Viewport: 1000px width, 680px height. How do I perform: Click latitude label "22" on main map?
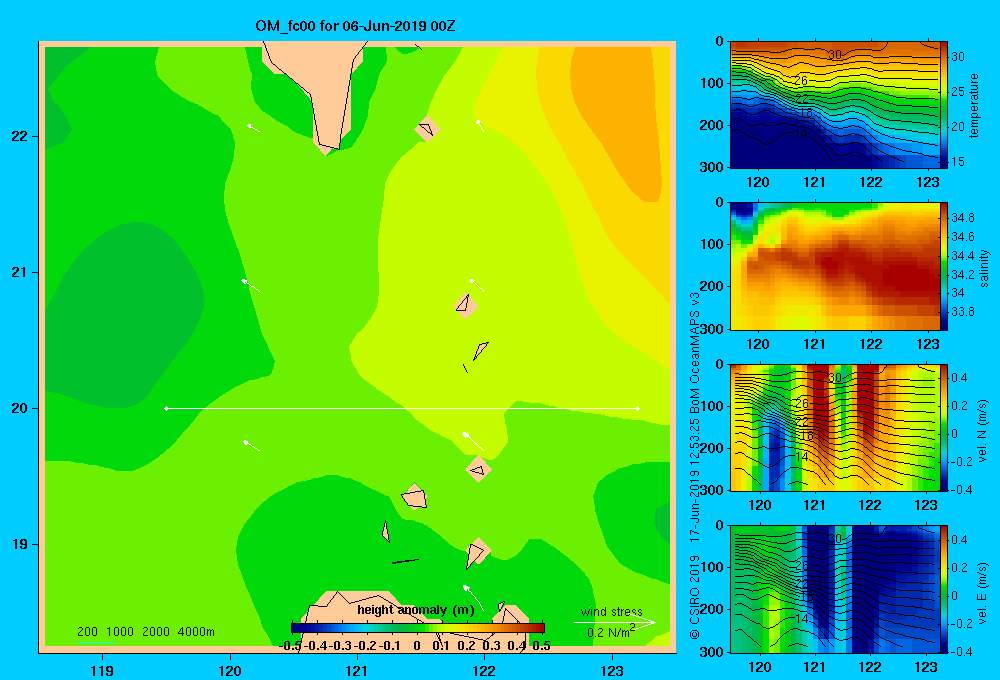pos(19,137)
